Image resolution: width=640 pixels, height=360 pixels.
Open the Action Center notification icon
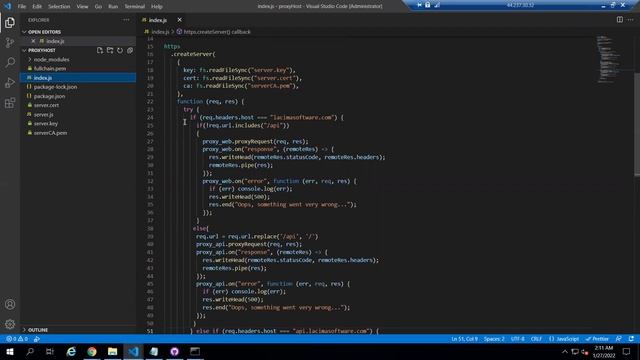(x=627, y=351)
